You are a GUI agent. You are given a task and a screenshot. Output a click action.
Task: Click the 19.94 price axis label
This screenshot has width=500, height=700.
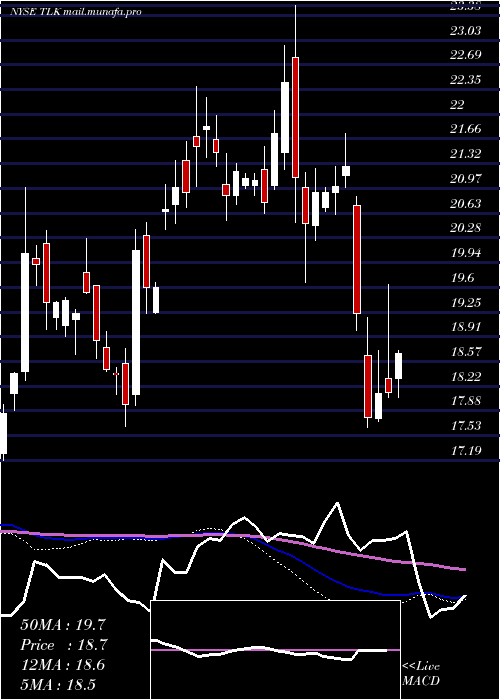[x=466, y=253]
